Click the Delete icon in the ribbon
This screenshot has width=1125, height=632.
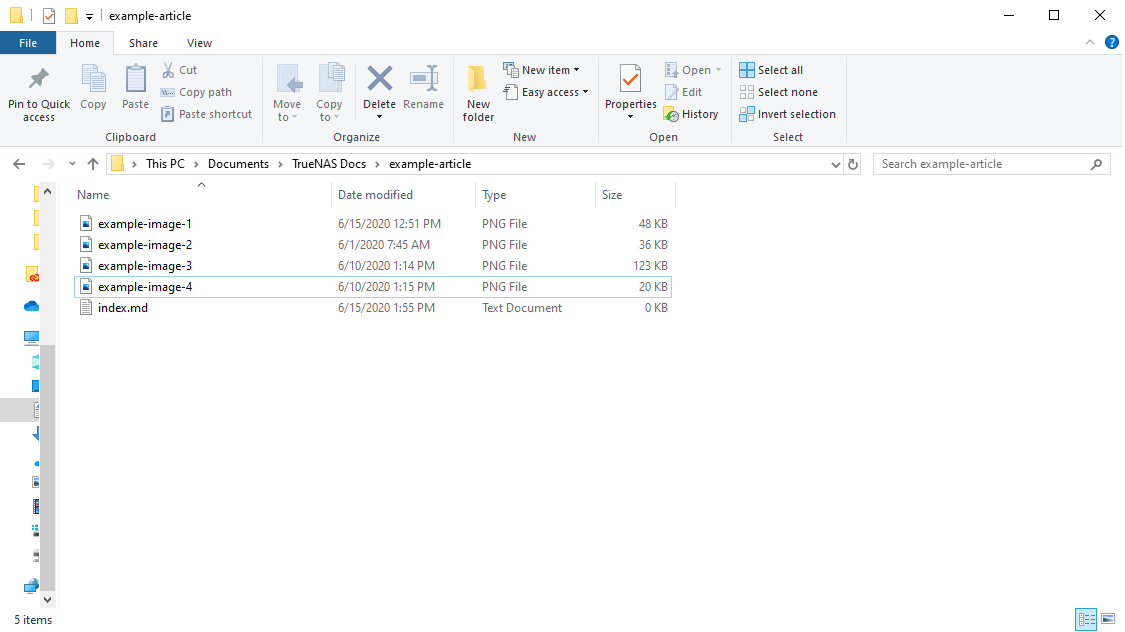pyautogui.click(x=379, y=79)
